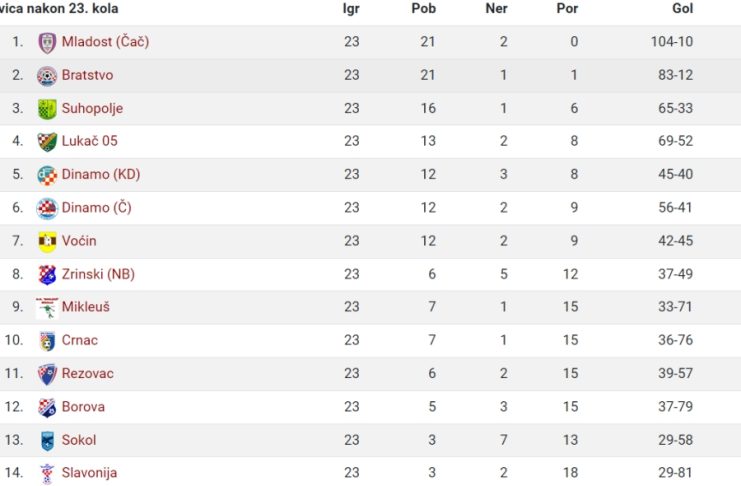This screenshot has height=486, width=741.
Task: Click the Por column header
Action: point(567,9)
